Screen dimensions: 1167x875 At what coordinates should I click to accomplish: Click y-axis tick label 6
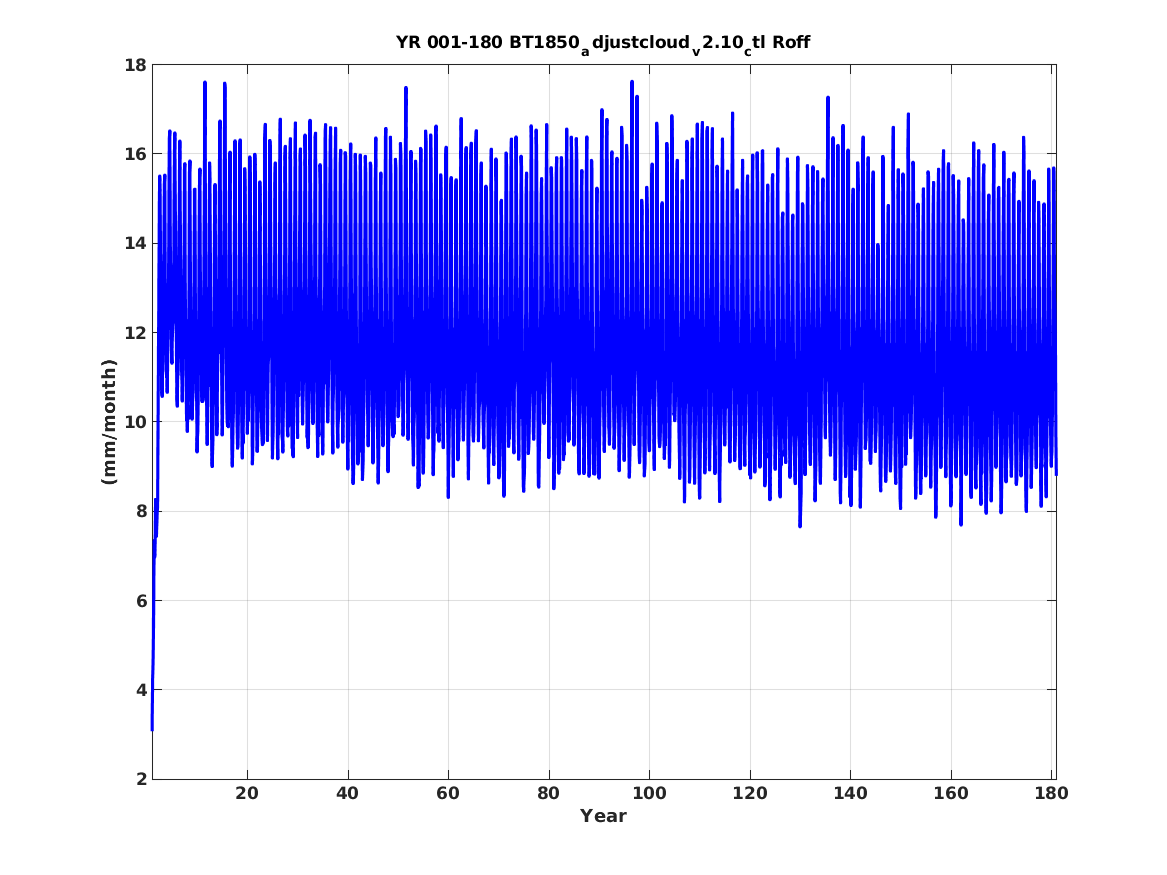[141, 601]
